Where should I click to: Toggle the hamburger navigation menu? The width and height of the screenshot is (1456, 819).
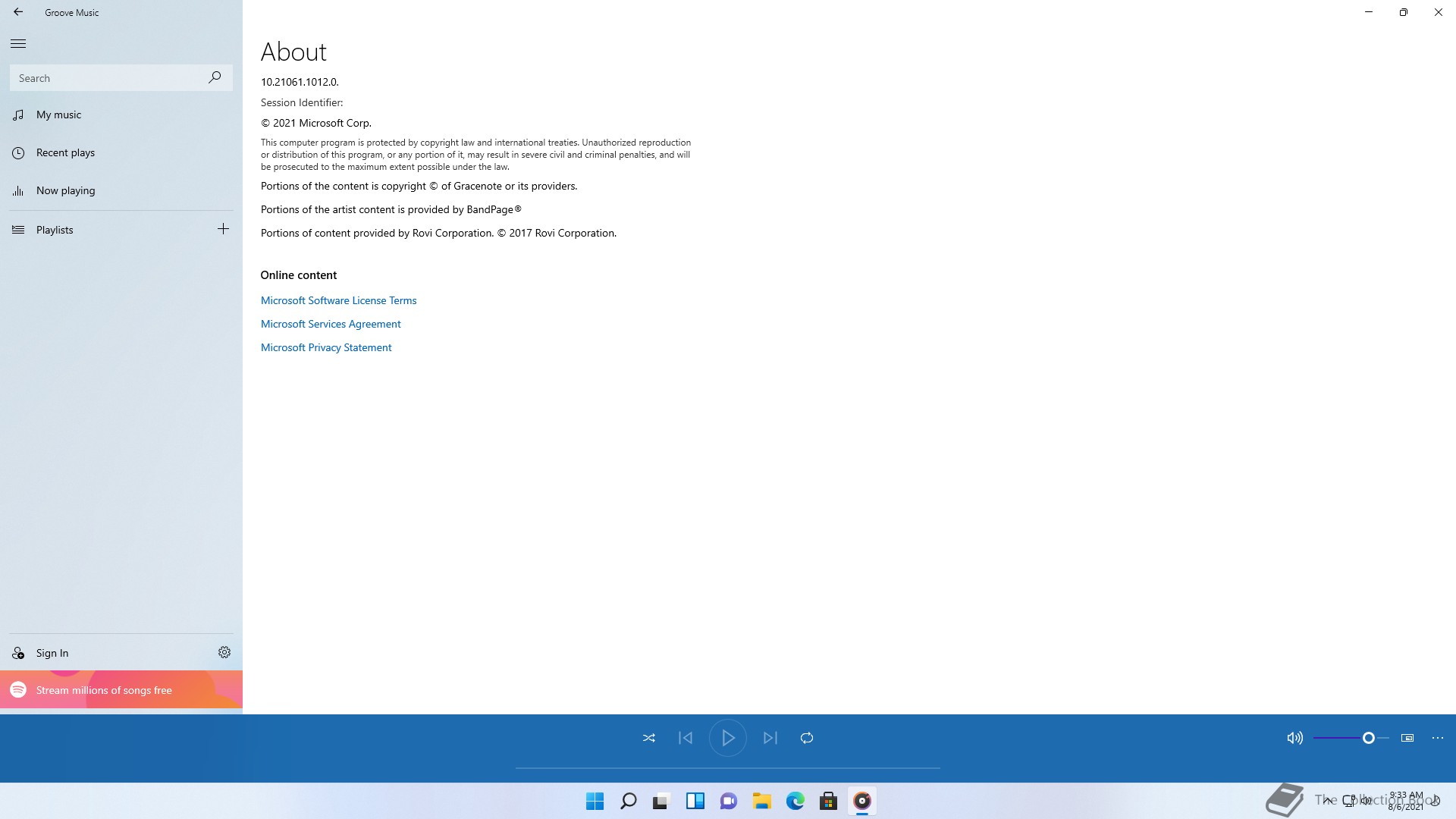(18, 44)
